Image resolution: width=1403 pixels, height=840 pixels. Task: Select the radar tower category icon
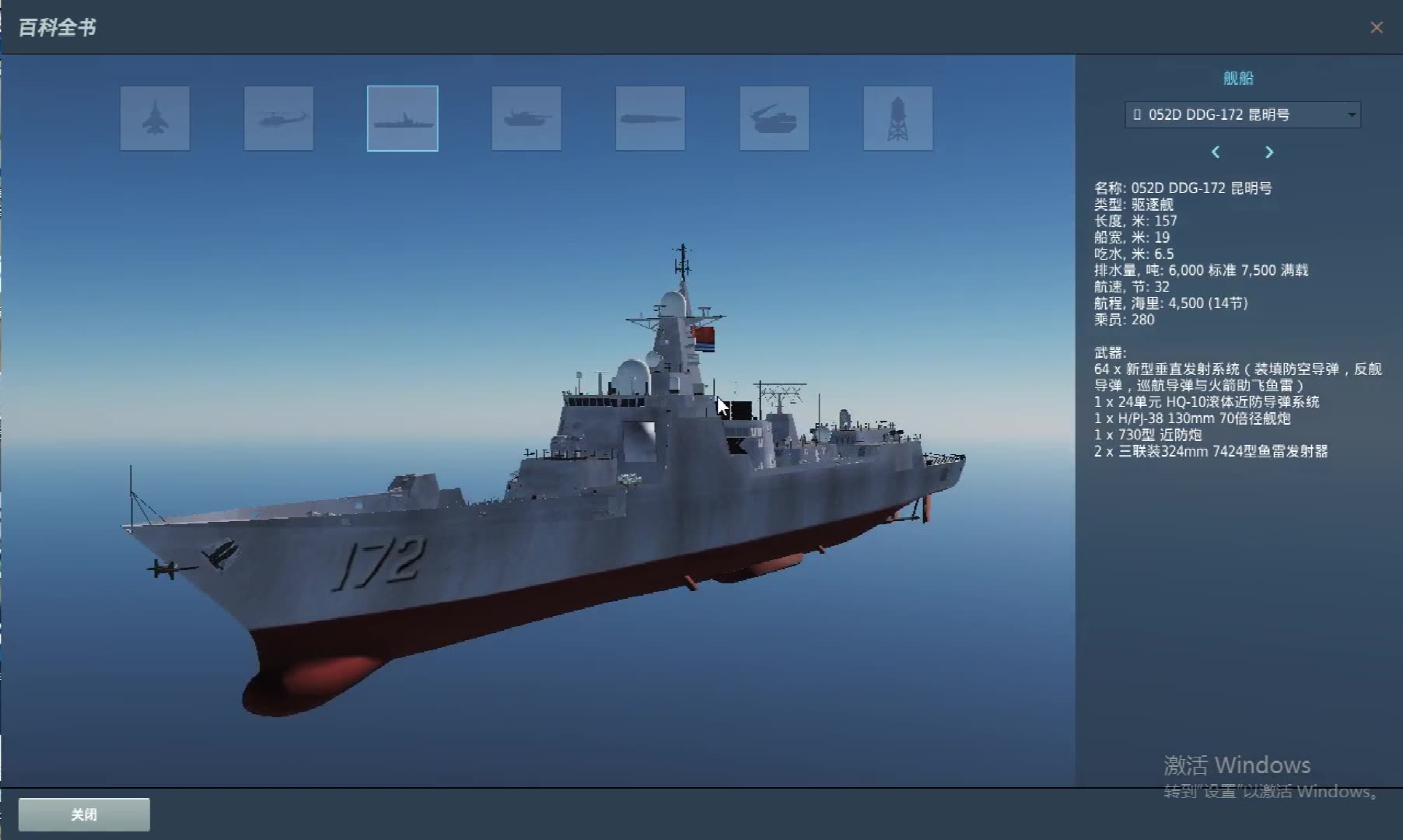(897, 118)
